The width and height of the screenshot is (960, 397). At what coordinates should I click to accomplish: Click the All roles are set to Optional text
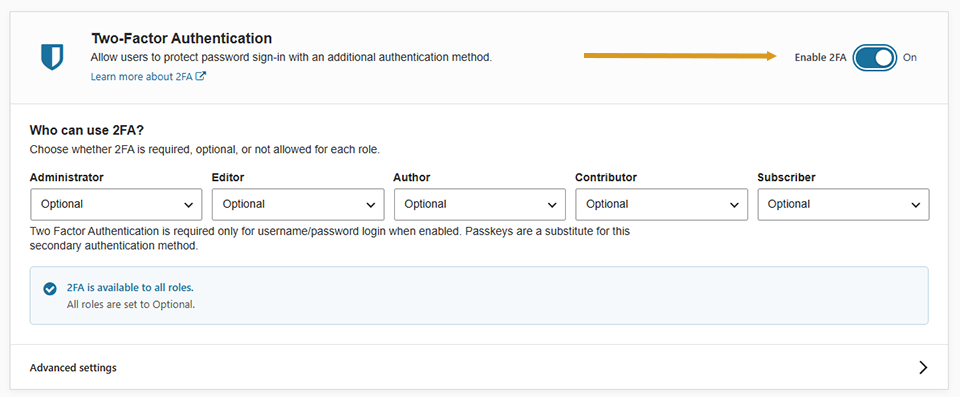130,304
